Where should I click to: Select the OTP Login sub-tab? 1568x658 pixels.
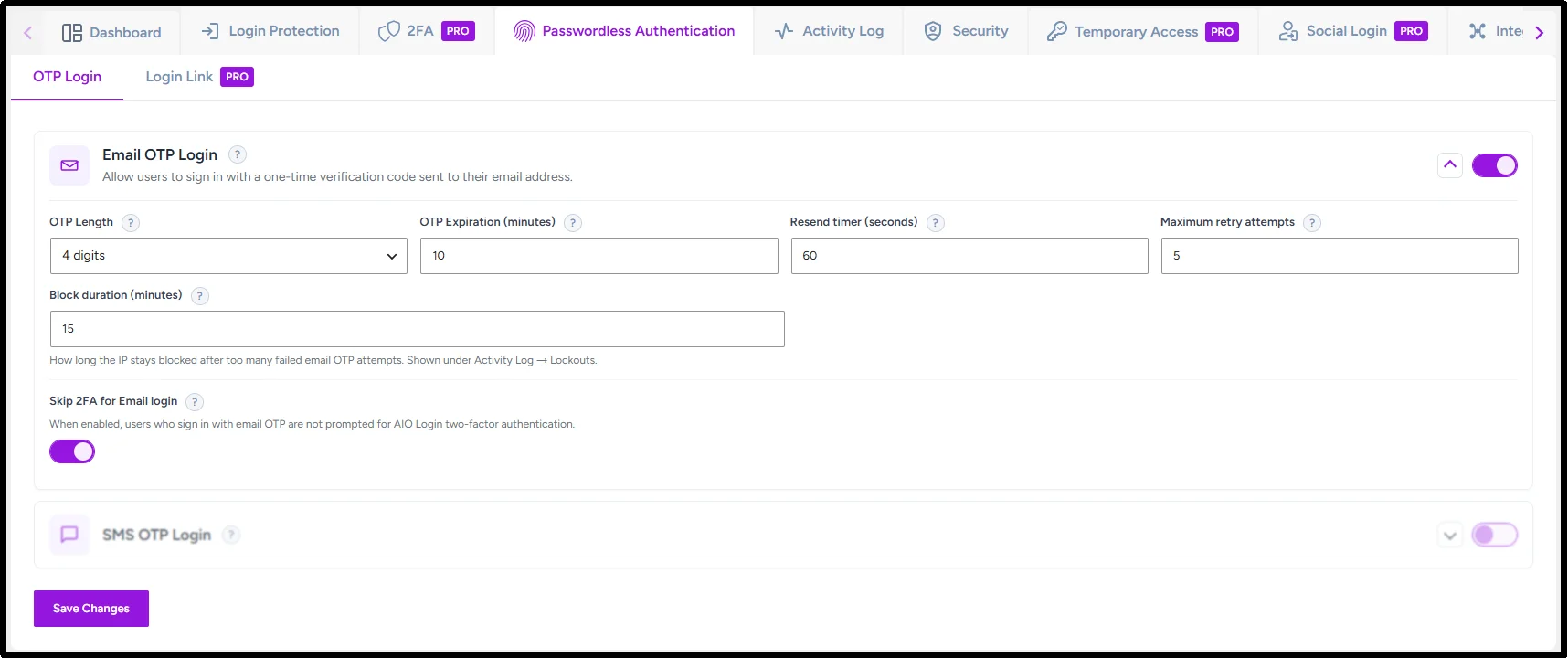tap(67, 77)
